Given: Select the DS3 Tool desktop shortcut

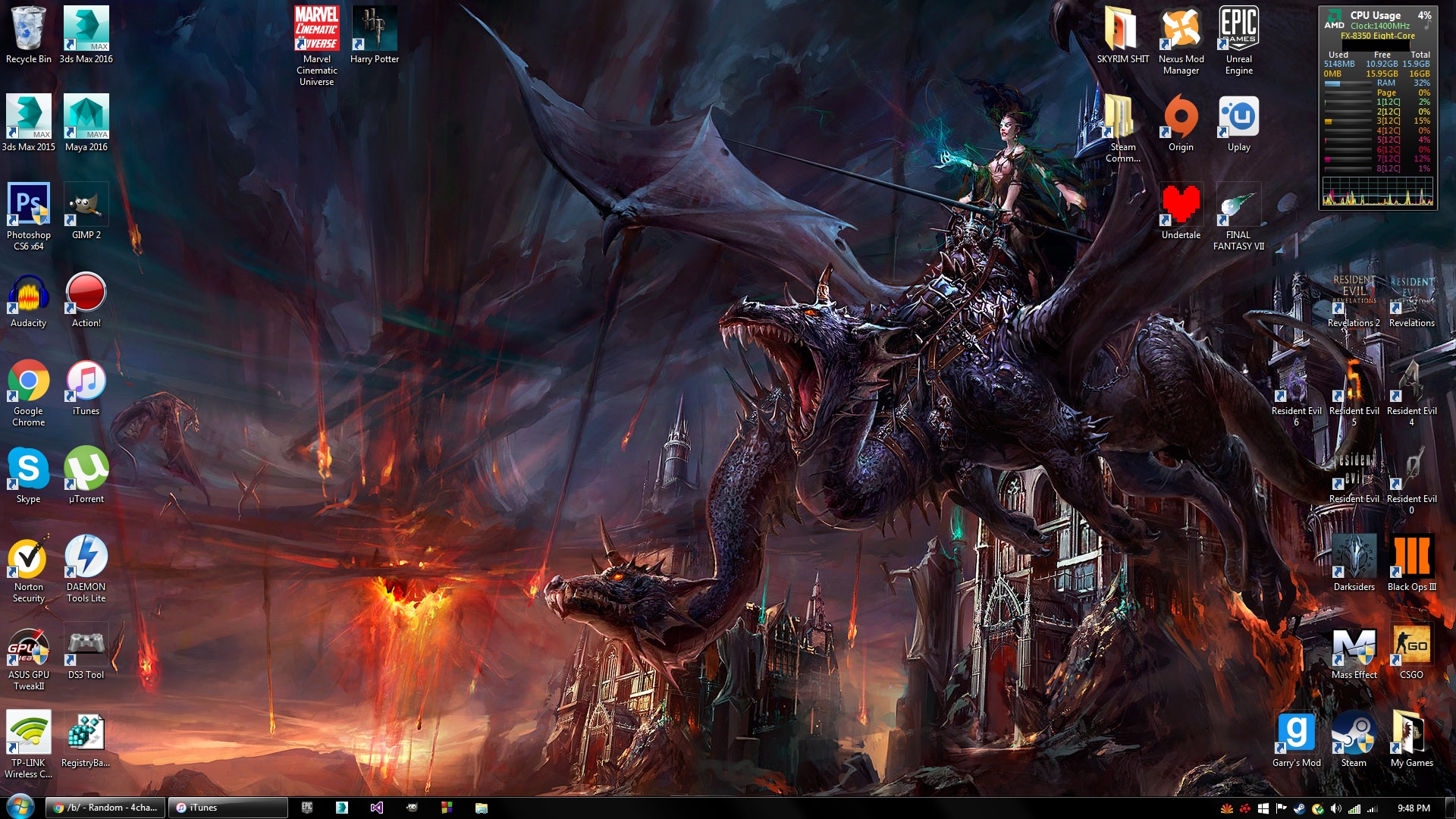Looking at the screenshot, I should 86,651.
